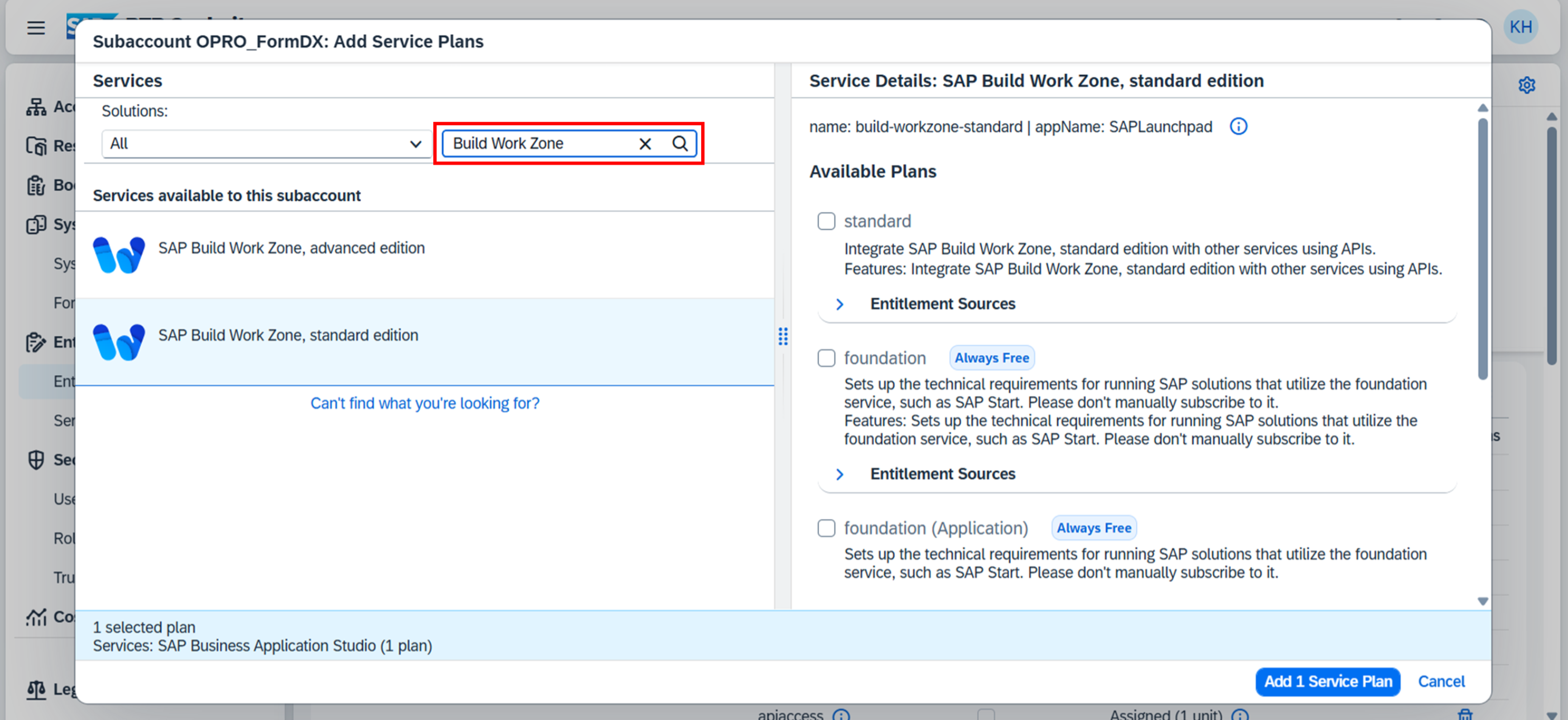Click the hamburger navigation menu icon
The width and height of the screenshot is (1568, 720).
[36, 28]
